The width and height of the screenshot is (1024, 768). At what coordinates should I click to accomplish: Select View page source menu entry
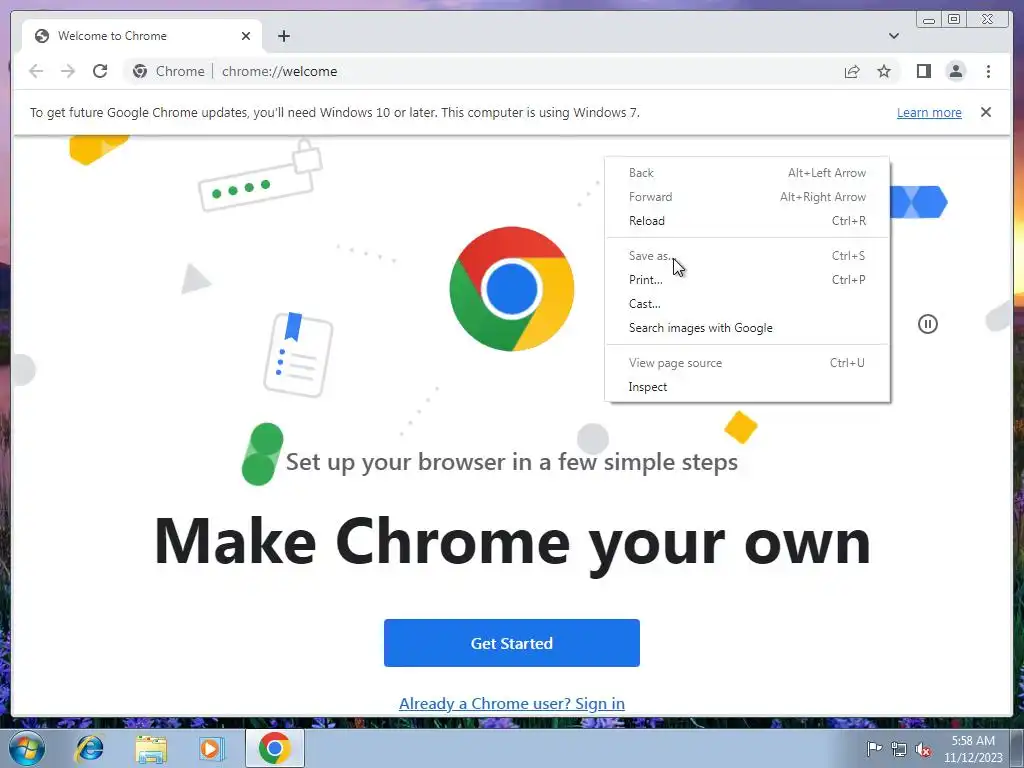(x=747, y=362)
